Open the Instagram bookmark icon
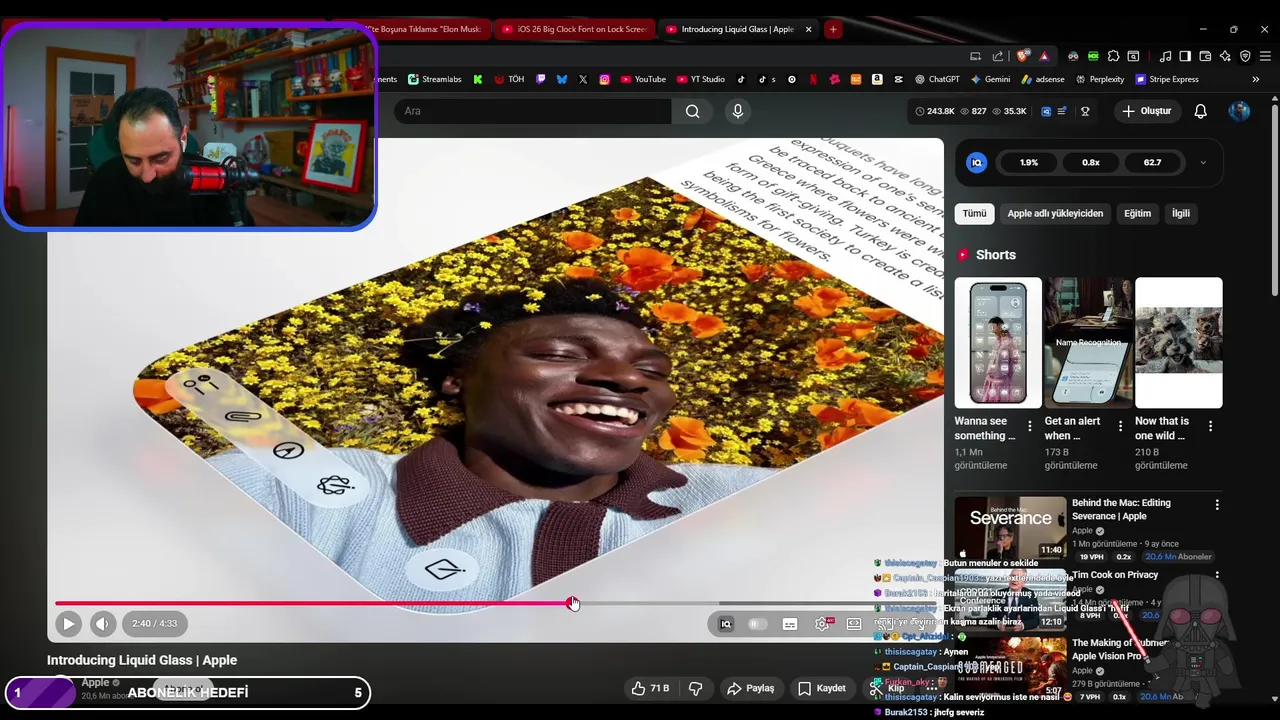The image size is (1280, 720). [x=605, y=79]
